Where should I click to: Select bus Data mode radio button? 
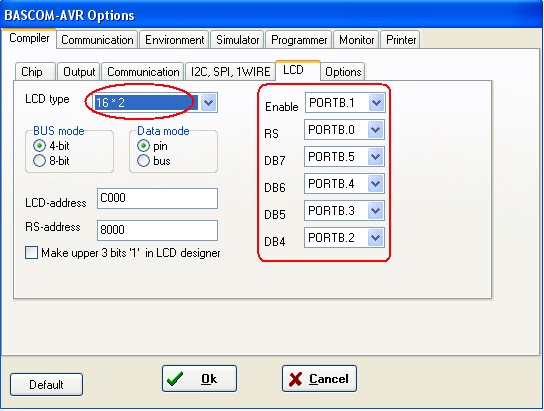point(143,161)
